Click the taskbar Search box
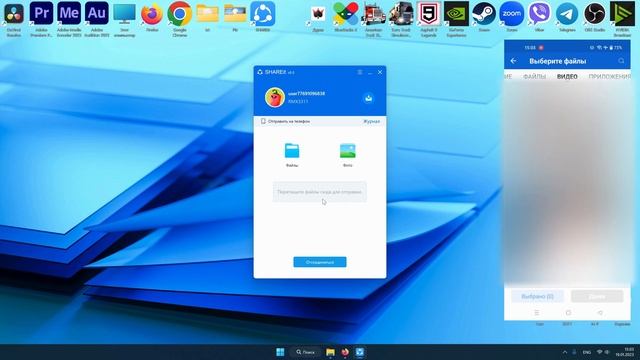Screen dimensions: 640x360 (x=306, y=352)
